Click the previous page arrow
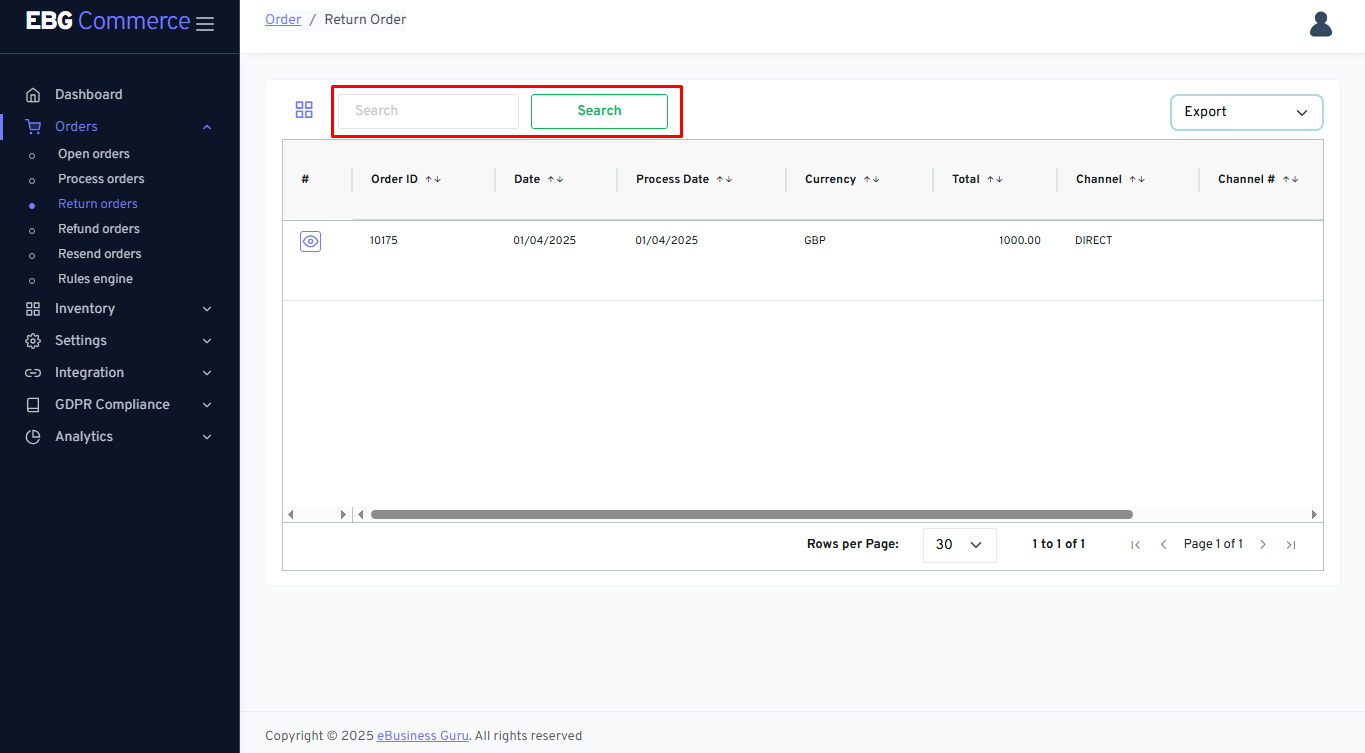This screenshot has height=753, width=1365. click(x=1163, y=545)
